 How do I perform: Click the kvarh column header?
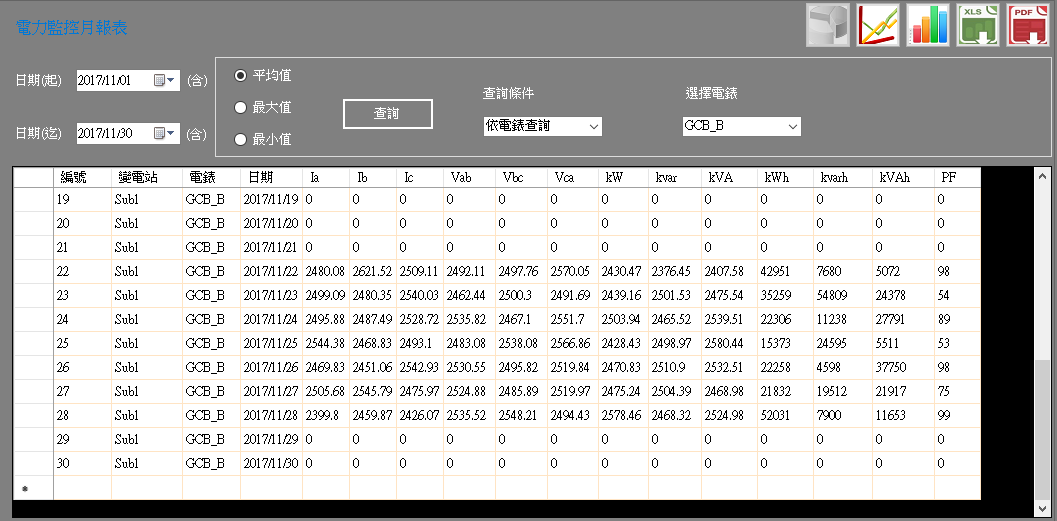843,177
